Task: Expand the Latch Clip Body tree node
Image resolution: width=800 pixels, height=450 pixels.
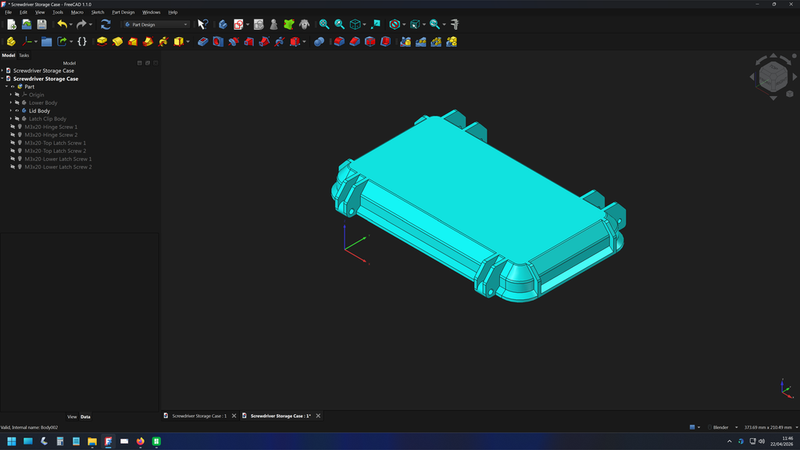Action: point(11,119)
